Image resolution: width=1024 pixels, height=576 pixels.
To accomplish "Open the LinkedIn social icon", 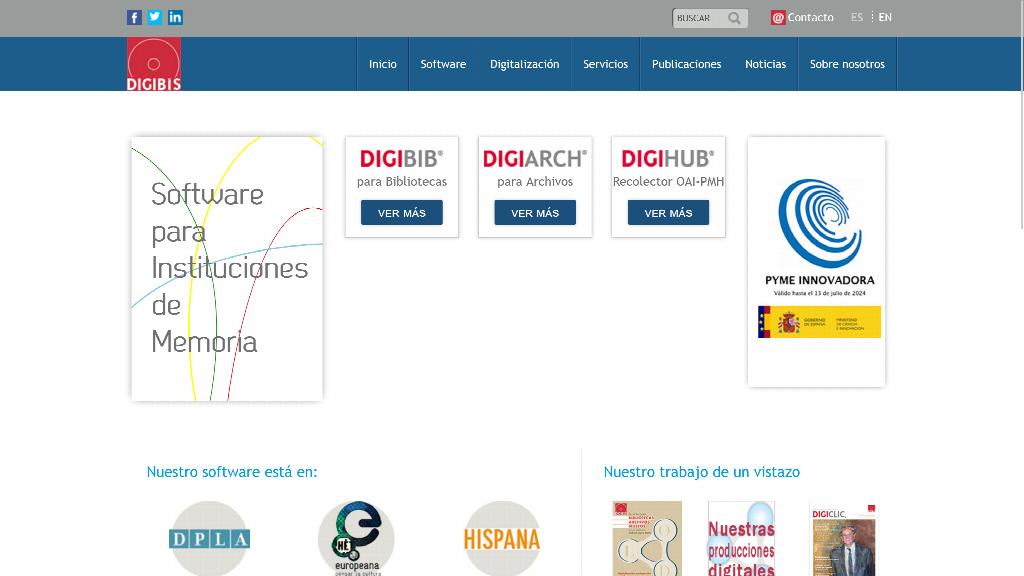I will (x=175, y=17).
